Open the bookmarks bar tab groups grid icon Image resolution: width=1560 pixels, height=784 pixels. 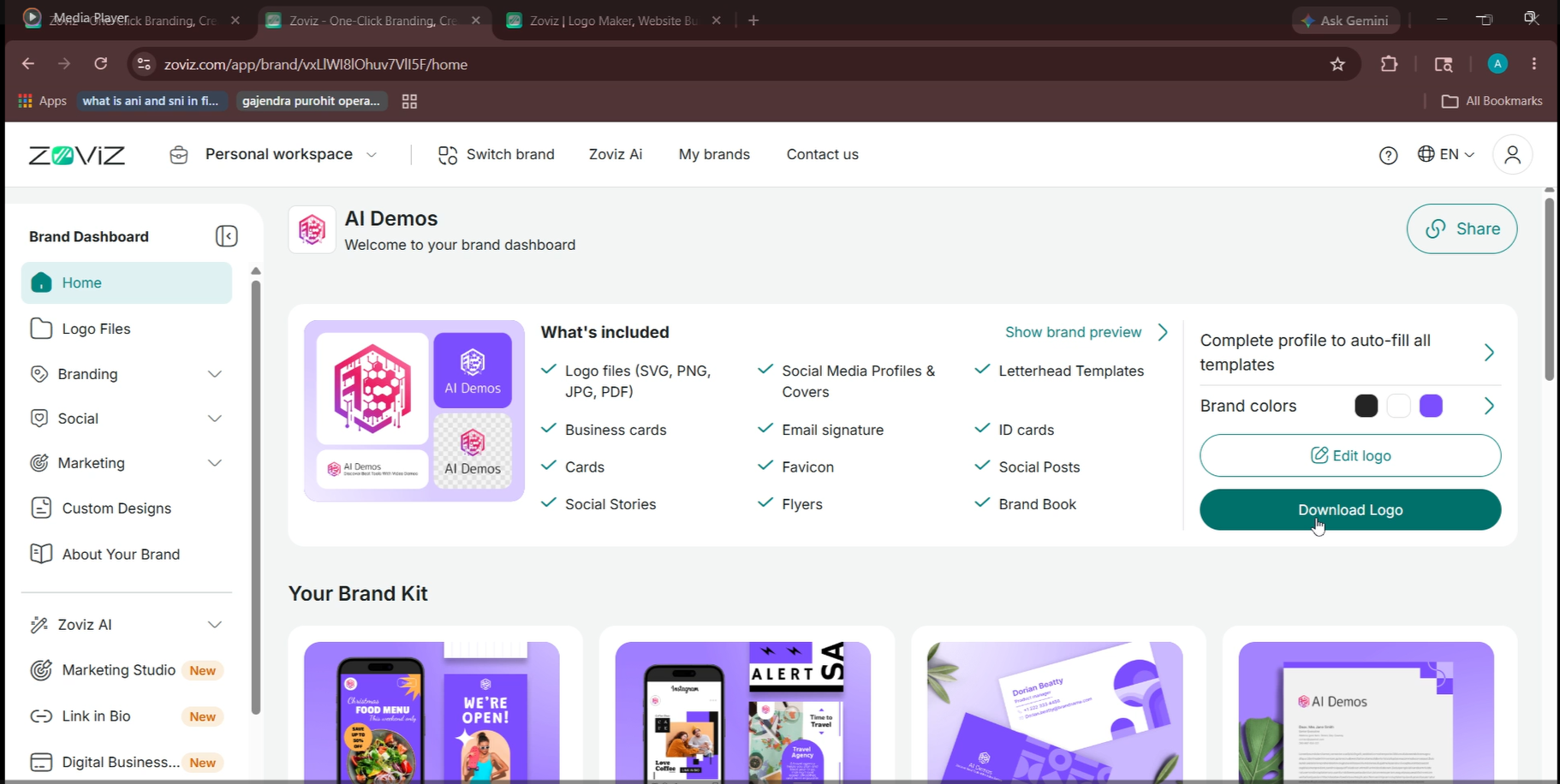click(x=409, y=101)
